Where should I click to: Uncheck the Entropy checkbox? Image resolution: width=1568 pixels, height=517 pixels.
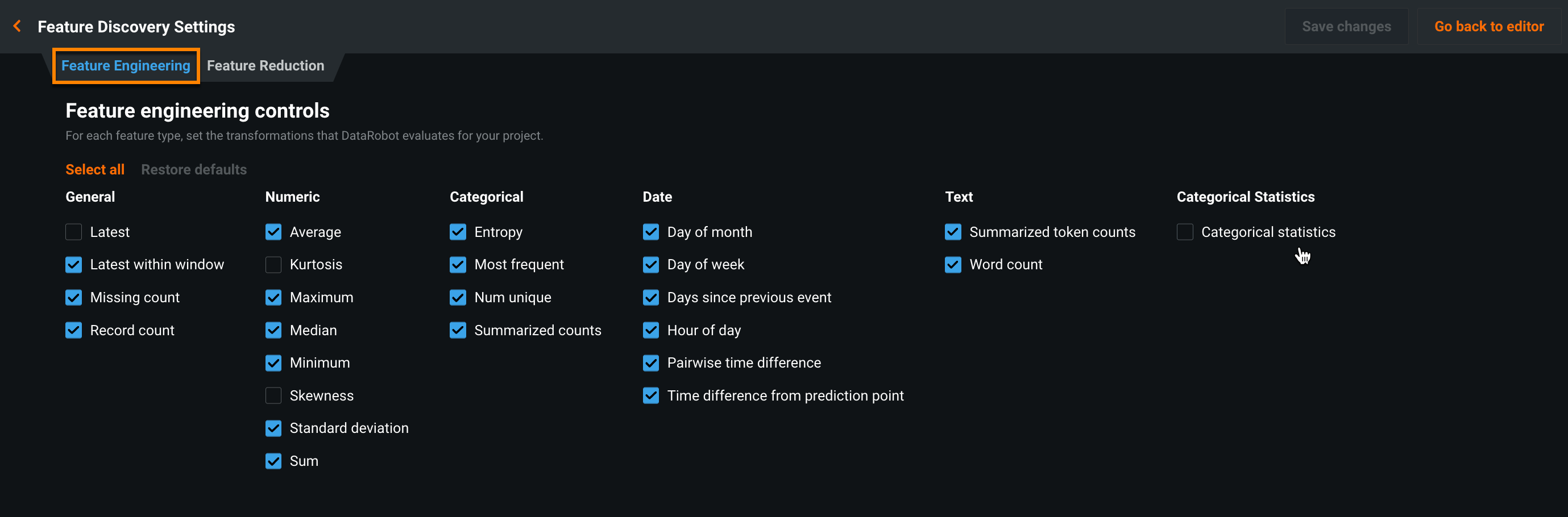[458, 232]
